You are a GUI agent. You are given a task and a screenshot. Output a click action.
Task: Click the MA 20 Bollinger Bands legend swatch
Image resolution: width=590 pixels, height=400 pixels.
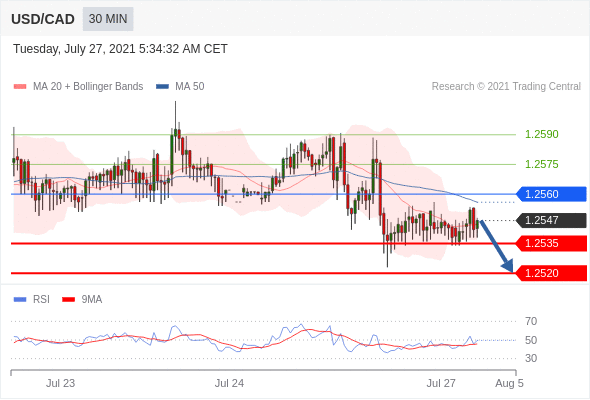pyautogui.click(x=20, y=87)
